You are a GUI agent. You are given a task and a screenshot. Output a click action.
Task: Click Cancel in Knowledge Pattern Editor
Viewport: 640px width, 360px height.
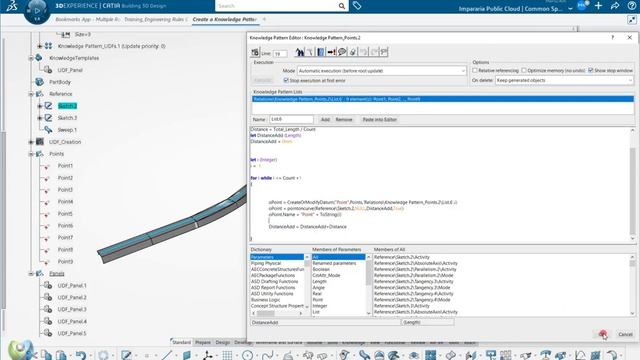point(625,334)
